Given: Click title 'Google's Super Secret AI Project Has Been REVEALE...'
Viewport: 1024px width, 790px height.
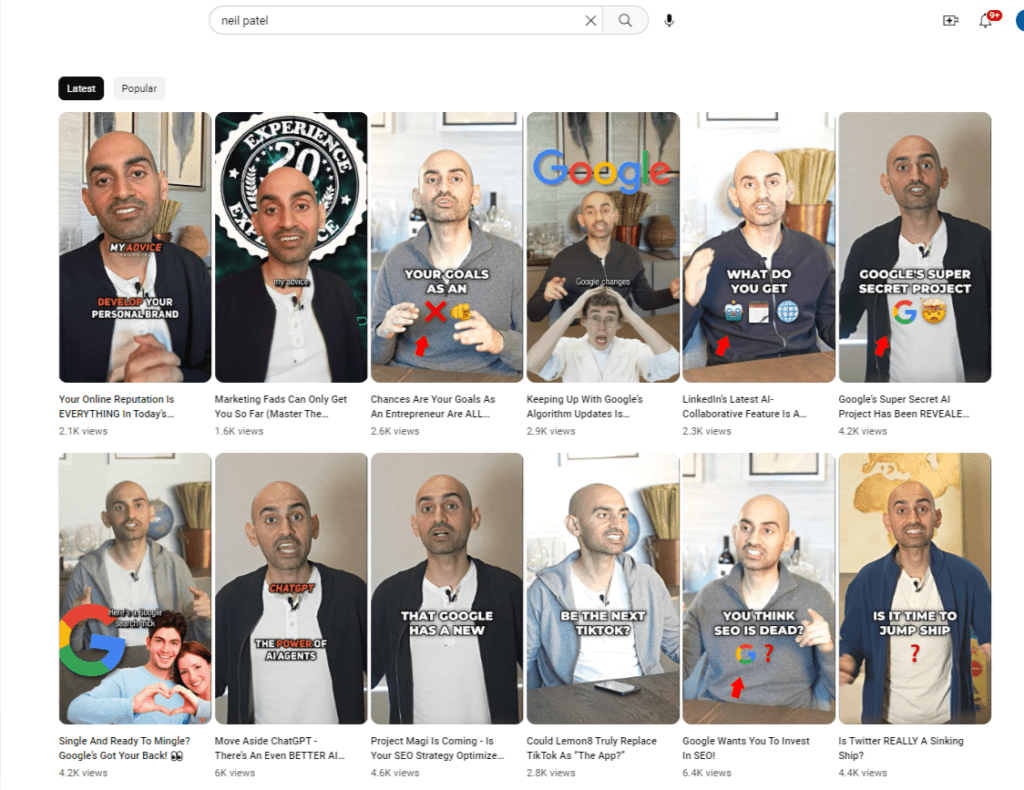Looking at the screenshot, I should click(904, 406).
